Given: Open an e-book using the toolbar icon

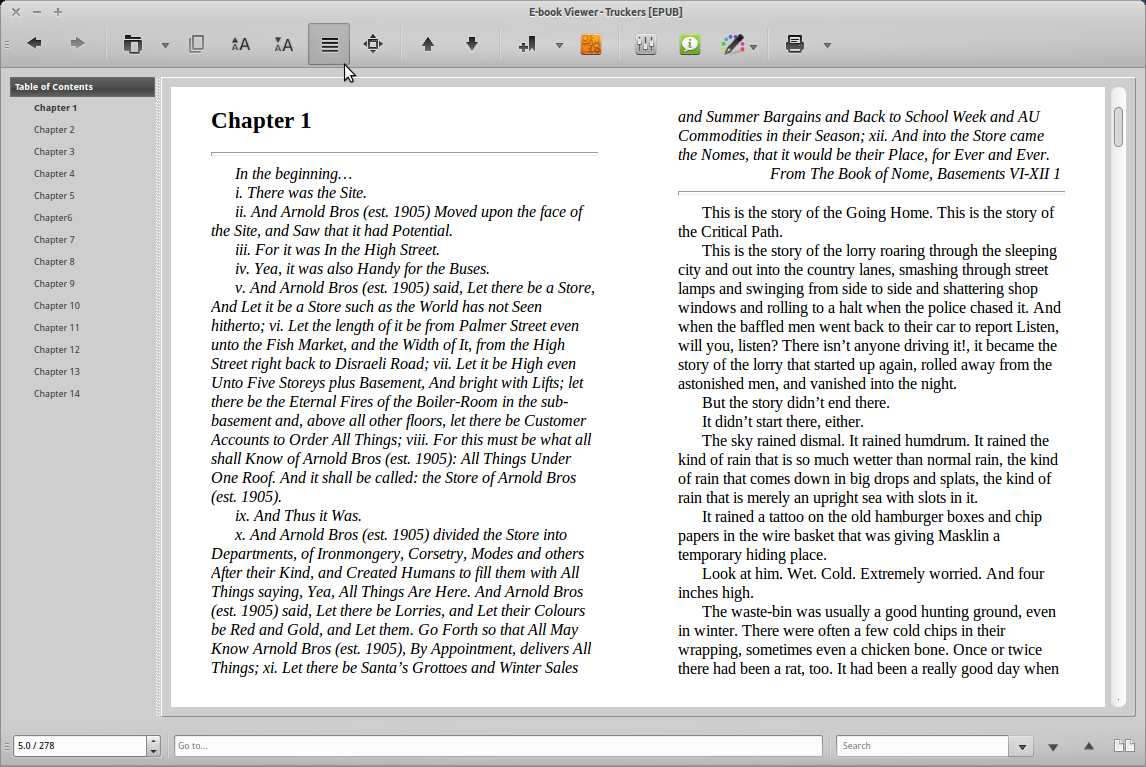Looking at the screenshot, I should click(132, 44).
